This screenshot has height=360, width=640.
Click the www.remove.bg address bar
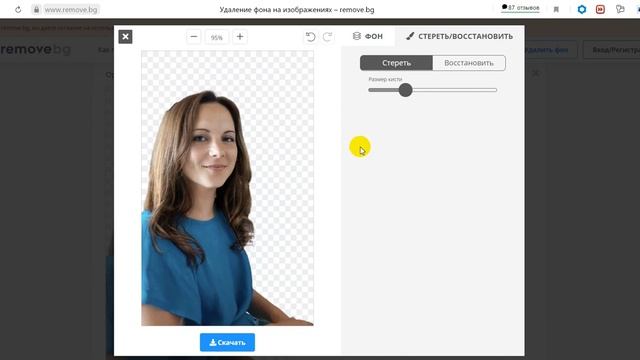70,9
